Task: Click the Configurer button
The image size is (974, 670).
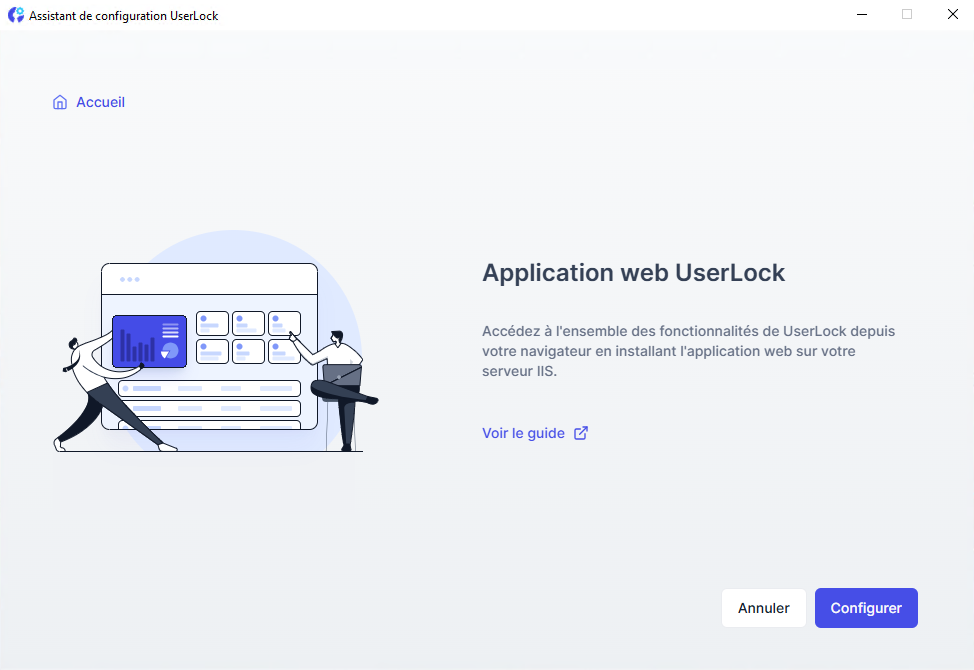Action: 866,608
